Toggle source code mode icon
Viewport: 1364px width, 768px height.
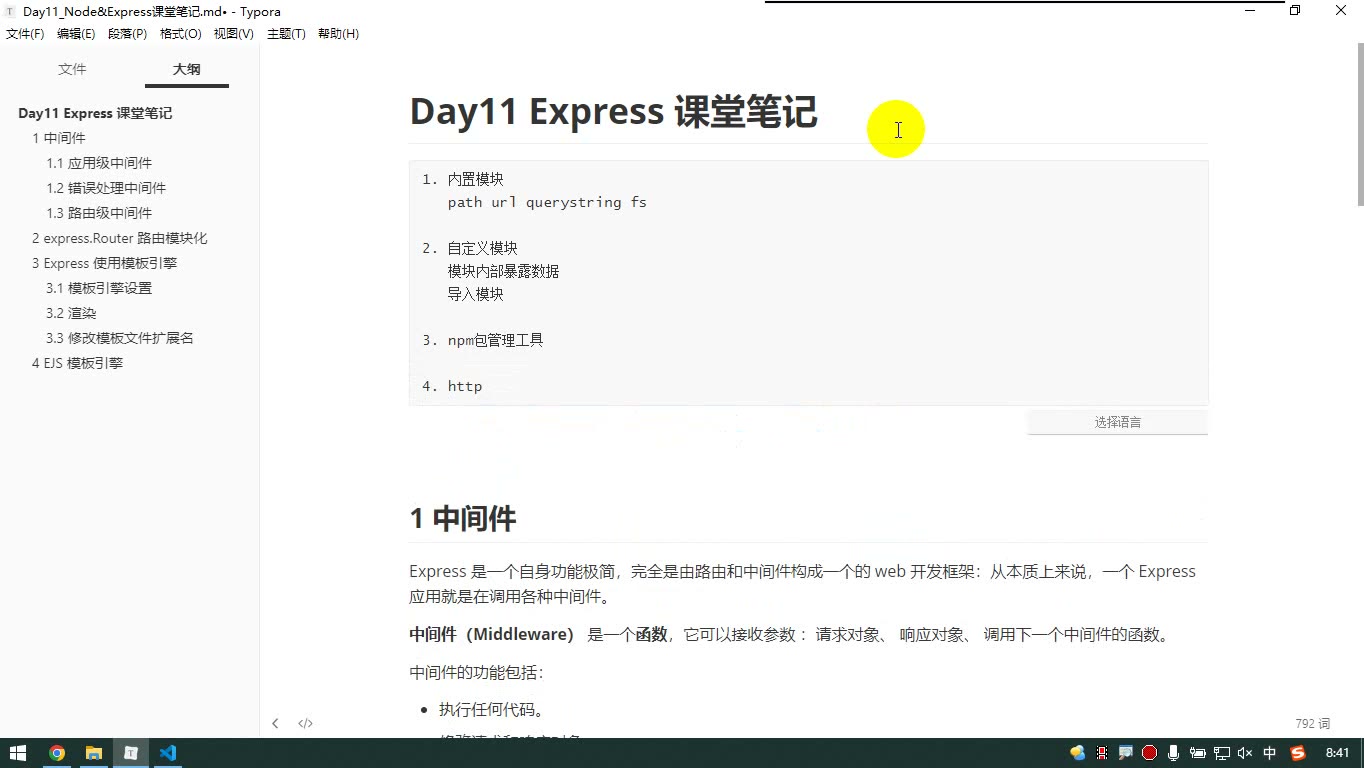coord(305,723)
